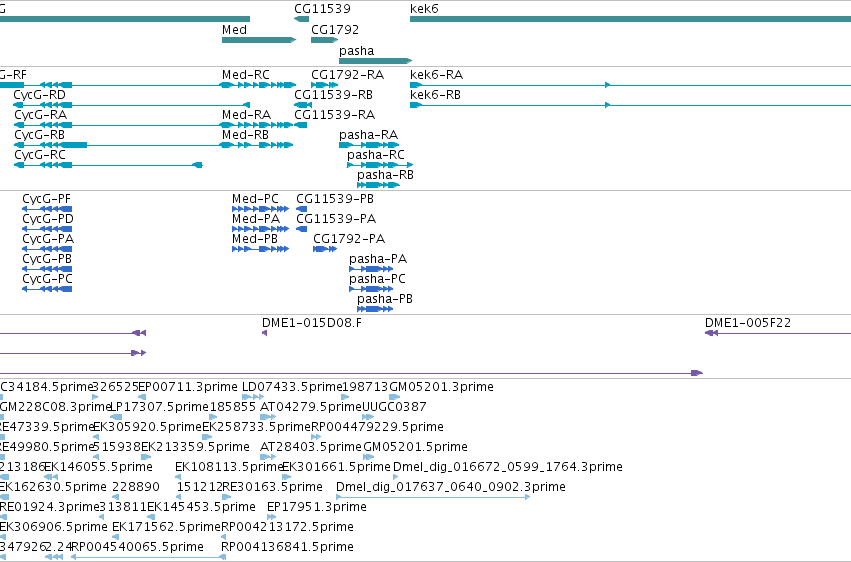Click the pasha-RB transcript label

[385, 175]
